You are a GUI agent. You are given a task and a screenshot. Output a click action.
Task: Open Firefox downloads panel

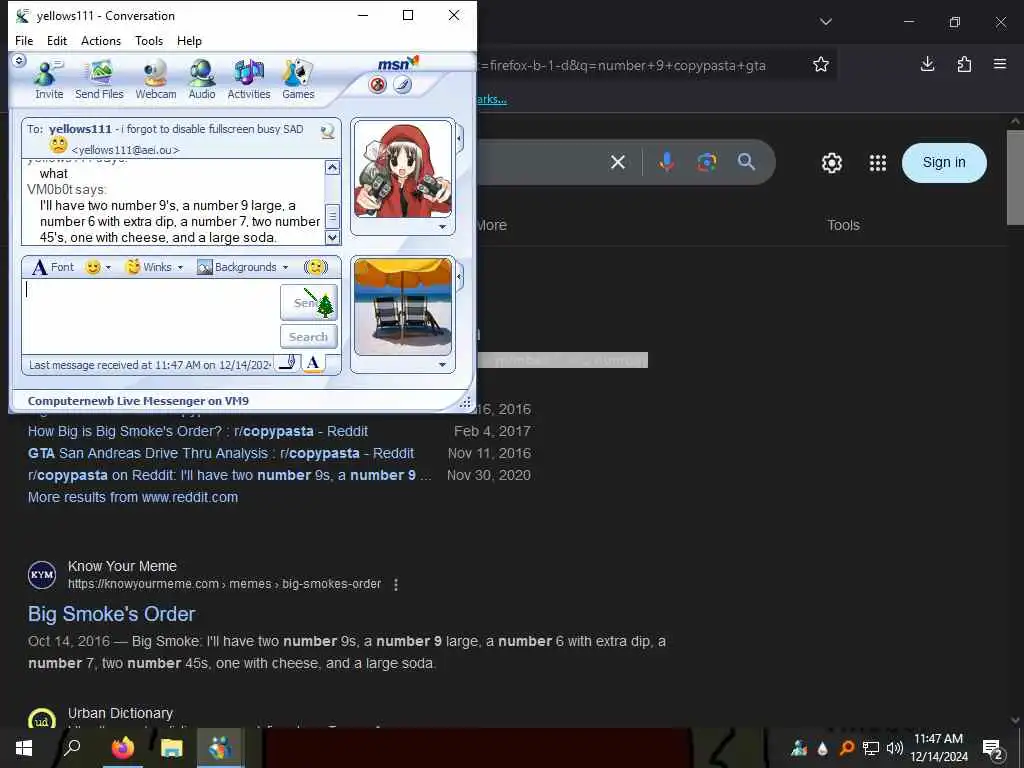[x=927, y=64]
